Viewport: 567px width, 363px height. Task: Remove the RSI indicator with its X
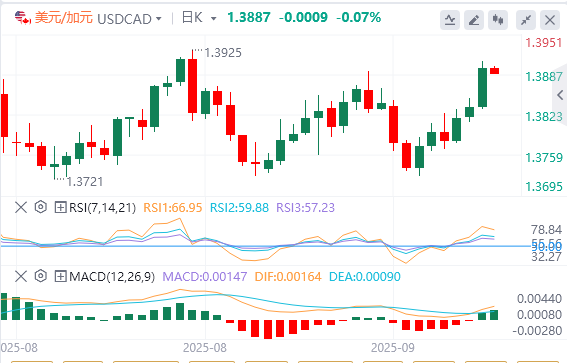coord(21,208)
